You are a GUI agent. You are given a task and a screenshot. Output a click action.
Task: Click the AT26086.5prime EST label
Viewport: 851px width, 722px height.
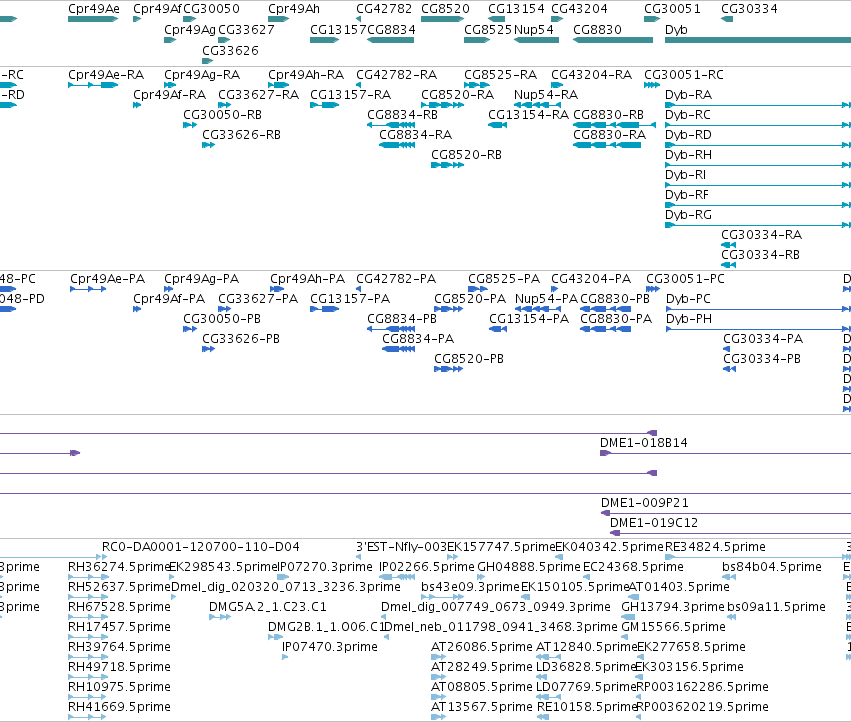point(481,647)
